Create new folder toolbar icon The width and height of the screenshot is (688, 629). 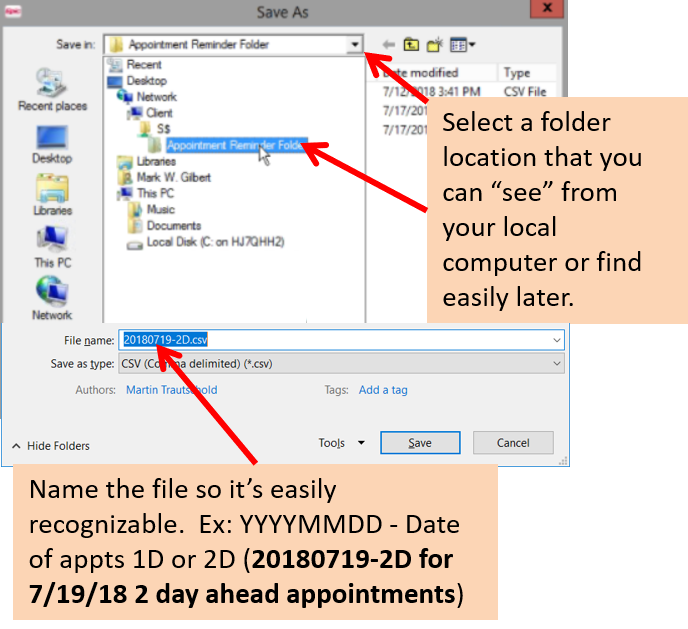coord(435,45)
